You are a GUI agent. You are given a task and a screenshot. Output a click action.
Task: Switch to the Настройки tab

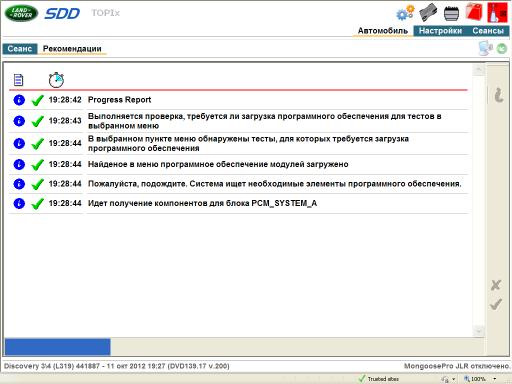(440, 31)
